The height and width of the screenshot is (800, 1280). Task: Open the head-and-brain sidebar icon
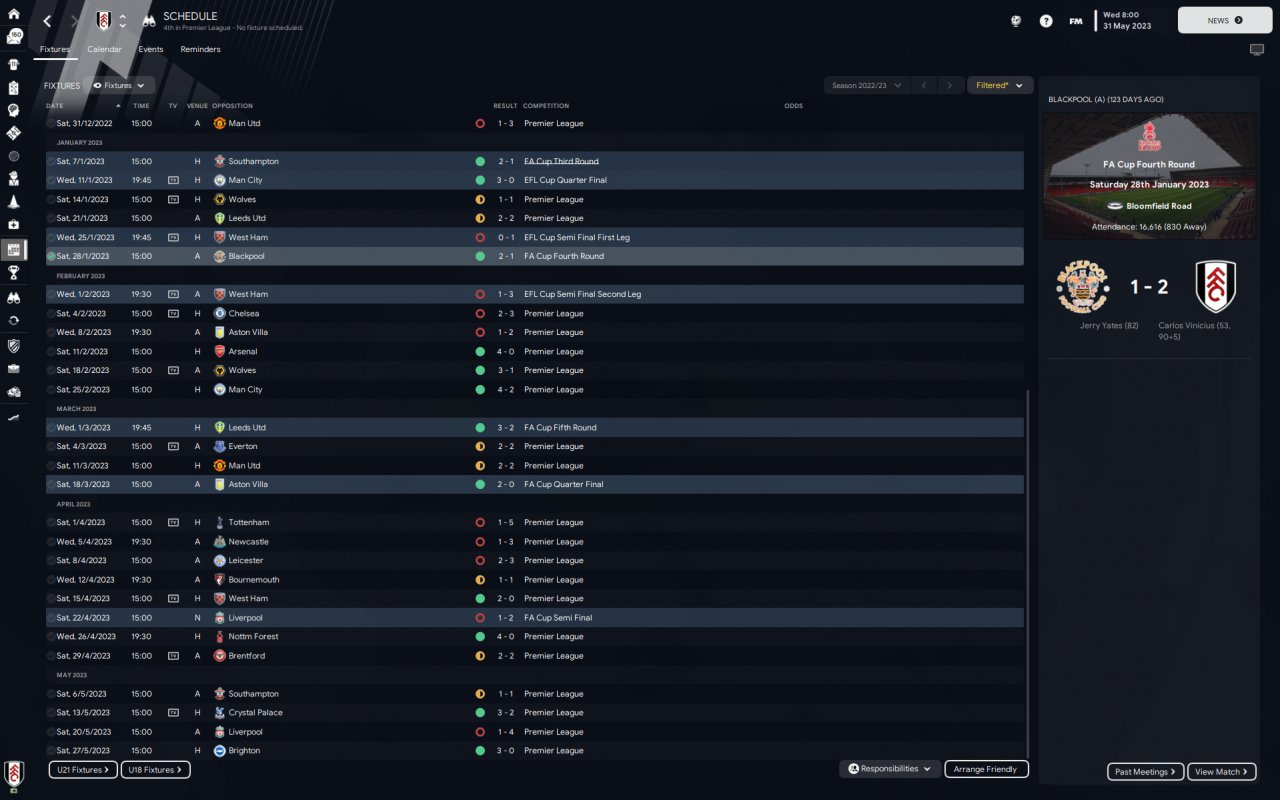(x=14, y=110)
